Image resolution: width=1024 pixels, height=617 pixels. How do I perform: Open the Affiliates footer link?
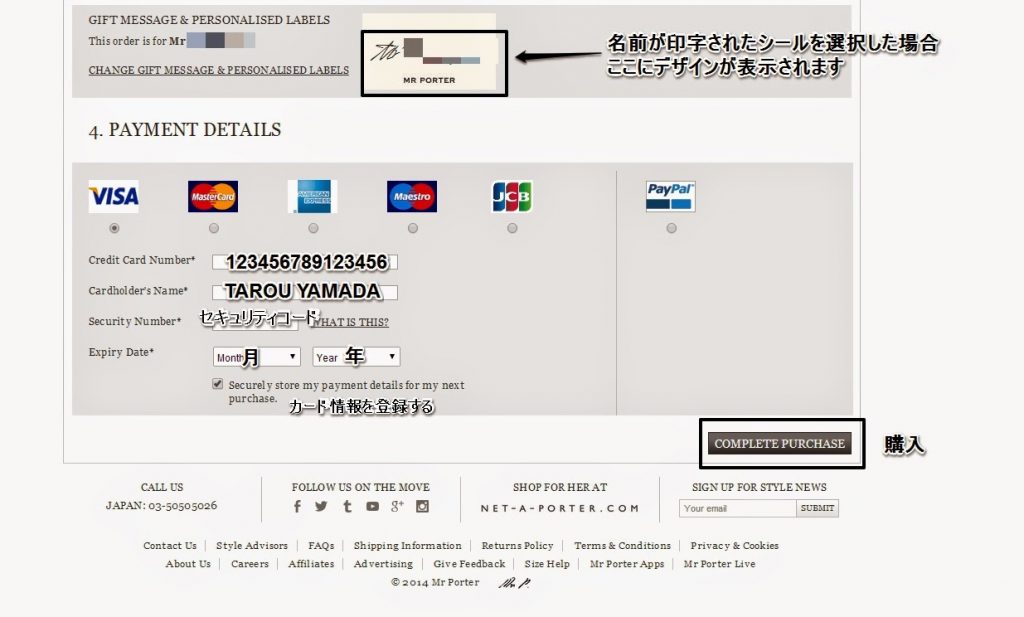311,563
